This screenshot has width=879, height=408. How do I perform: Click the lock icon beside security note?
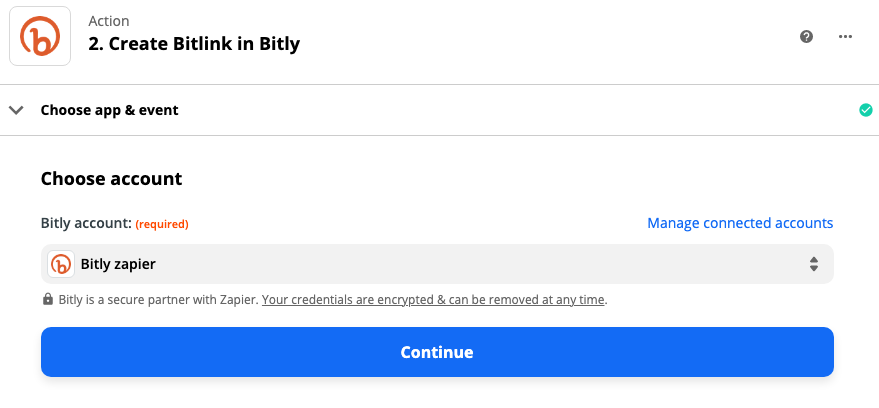47,299
